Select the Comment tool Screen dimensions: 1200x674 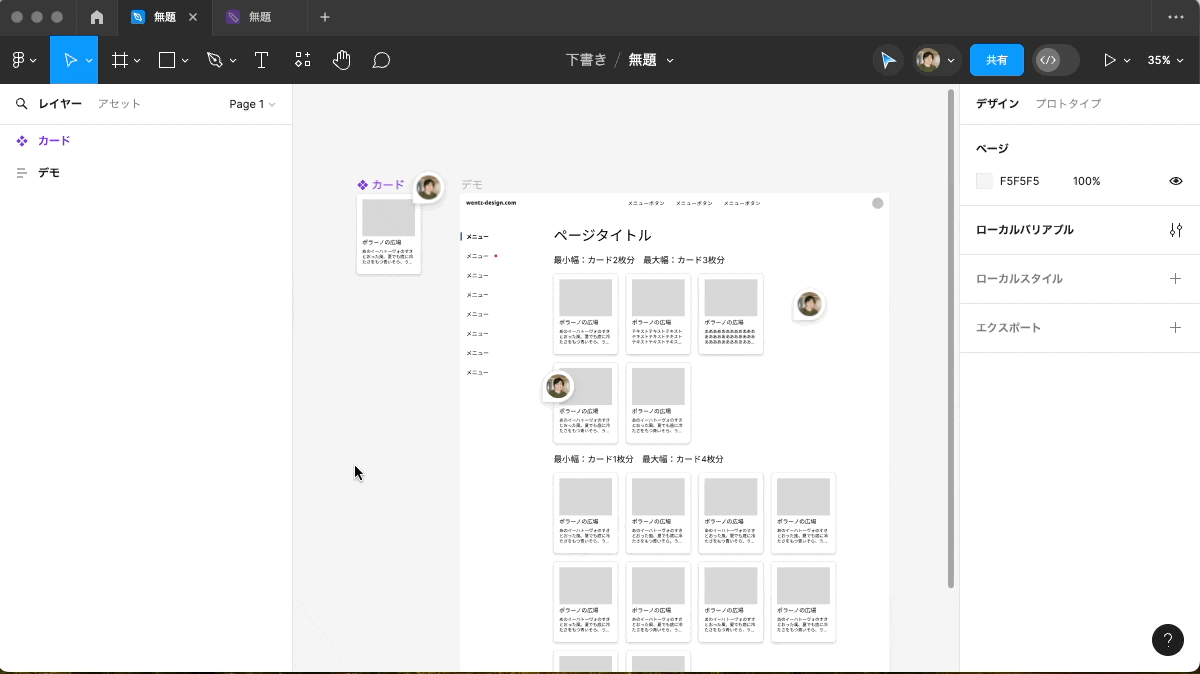coord(381,60)
